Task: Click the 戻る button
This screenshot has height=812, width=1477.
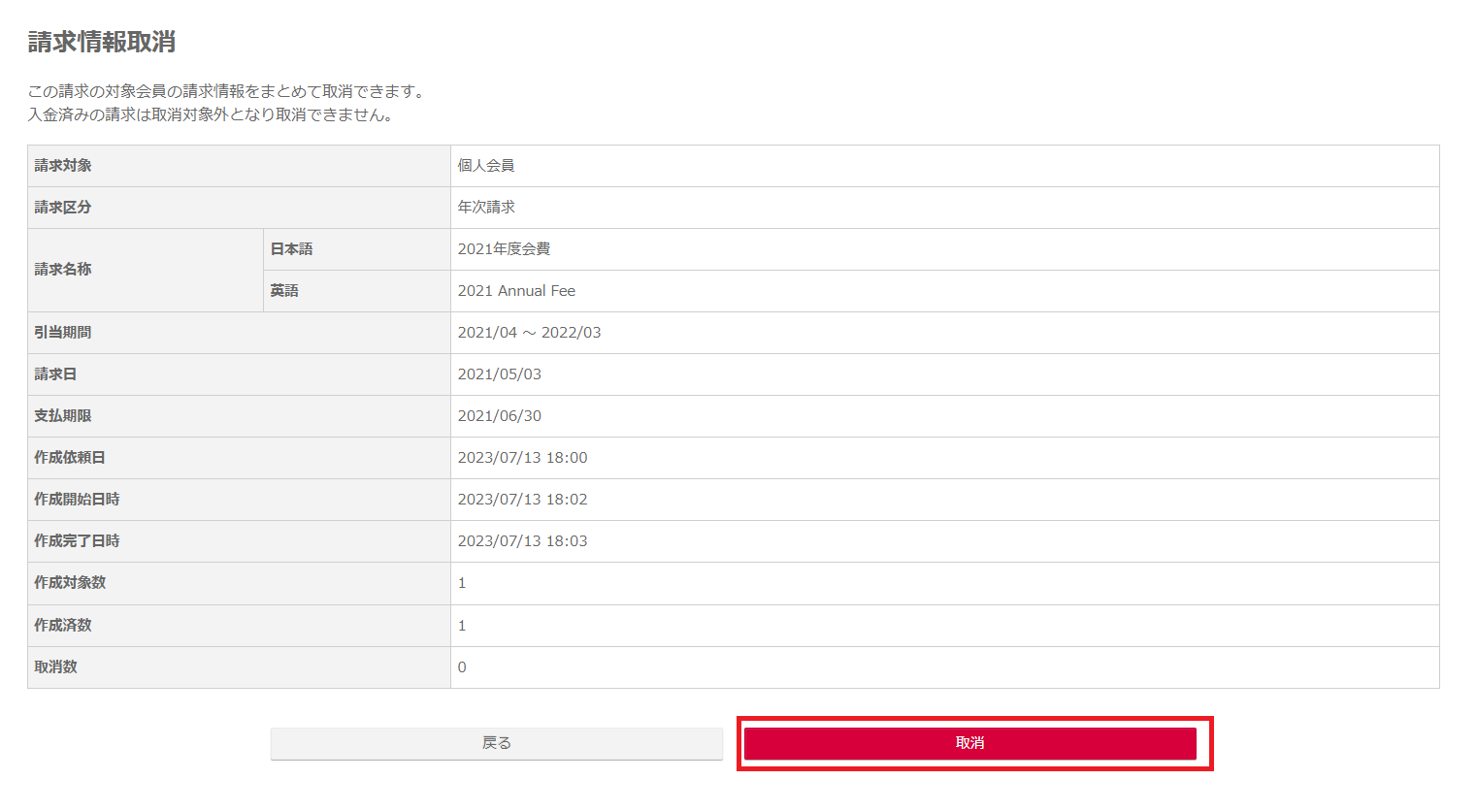Action: [497, 743]
